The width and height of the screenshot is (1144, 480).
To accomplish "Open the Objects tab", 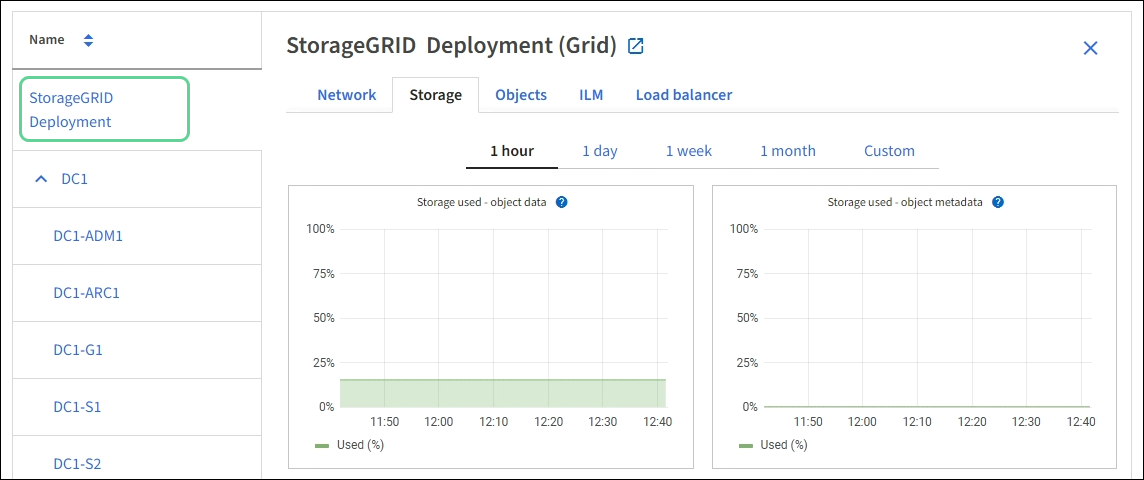I will point(521,95).
